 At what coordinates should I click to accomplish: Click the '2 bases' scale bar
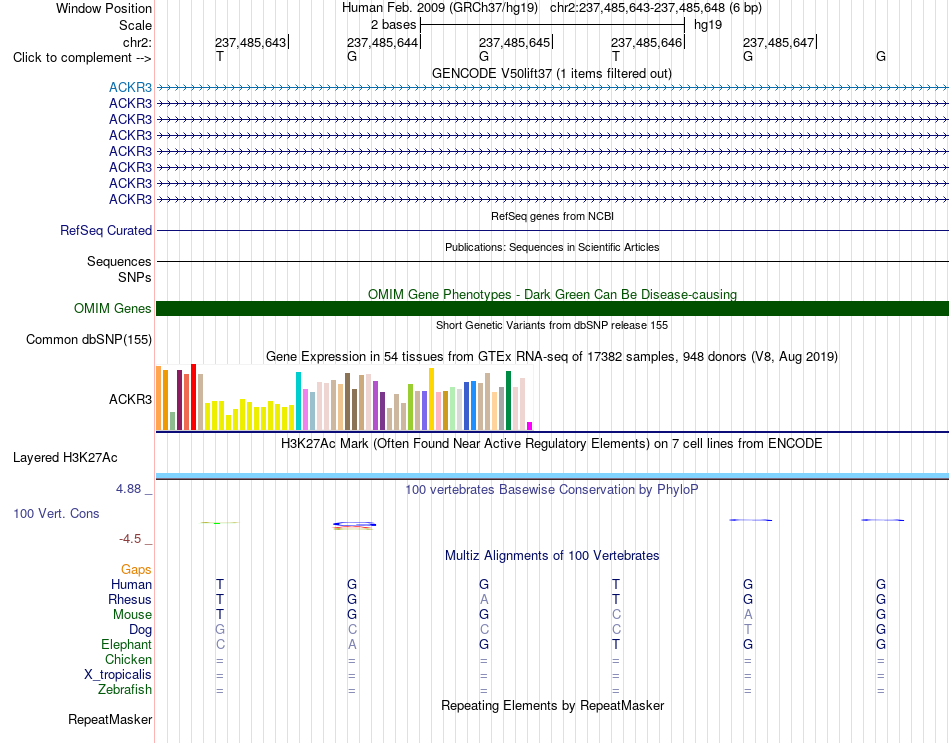(x=552, y=25)
